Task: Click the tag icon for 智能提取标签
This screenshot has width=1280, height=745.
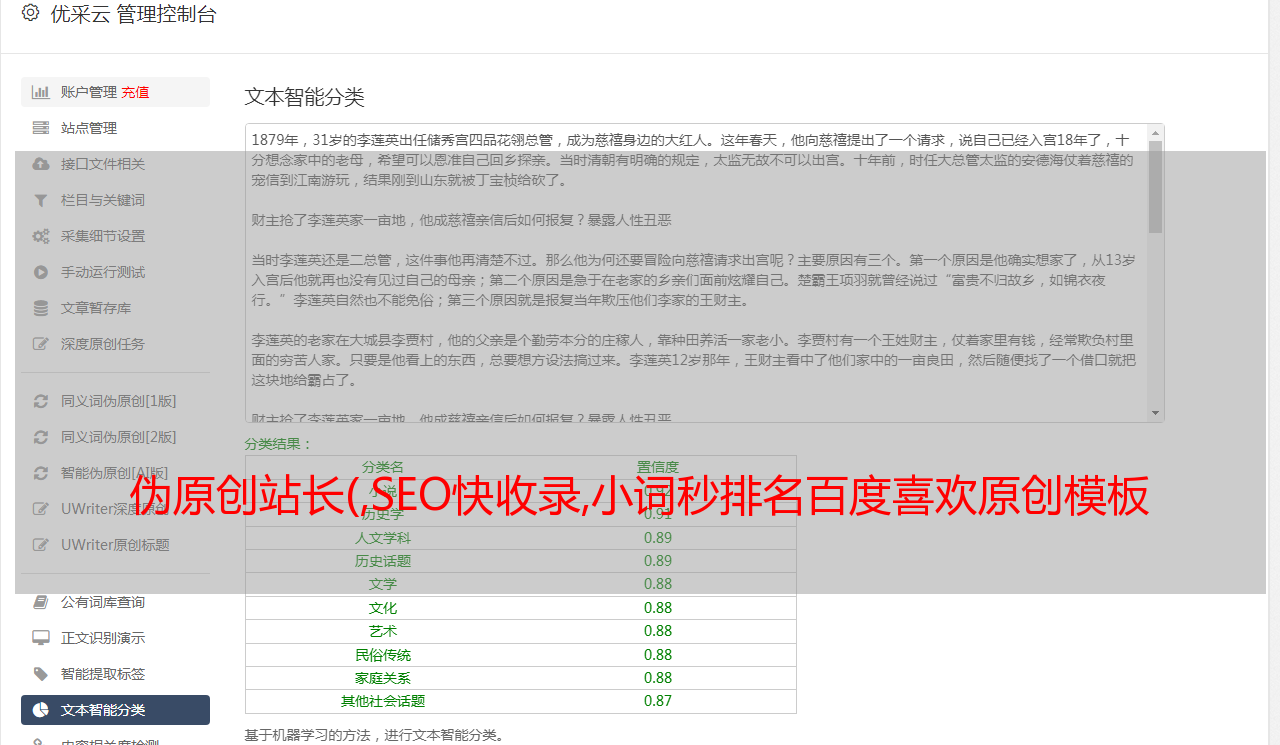Action: point(41,674)
